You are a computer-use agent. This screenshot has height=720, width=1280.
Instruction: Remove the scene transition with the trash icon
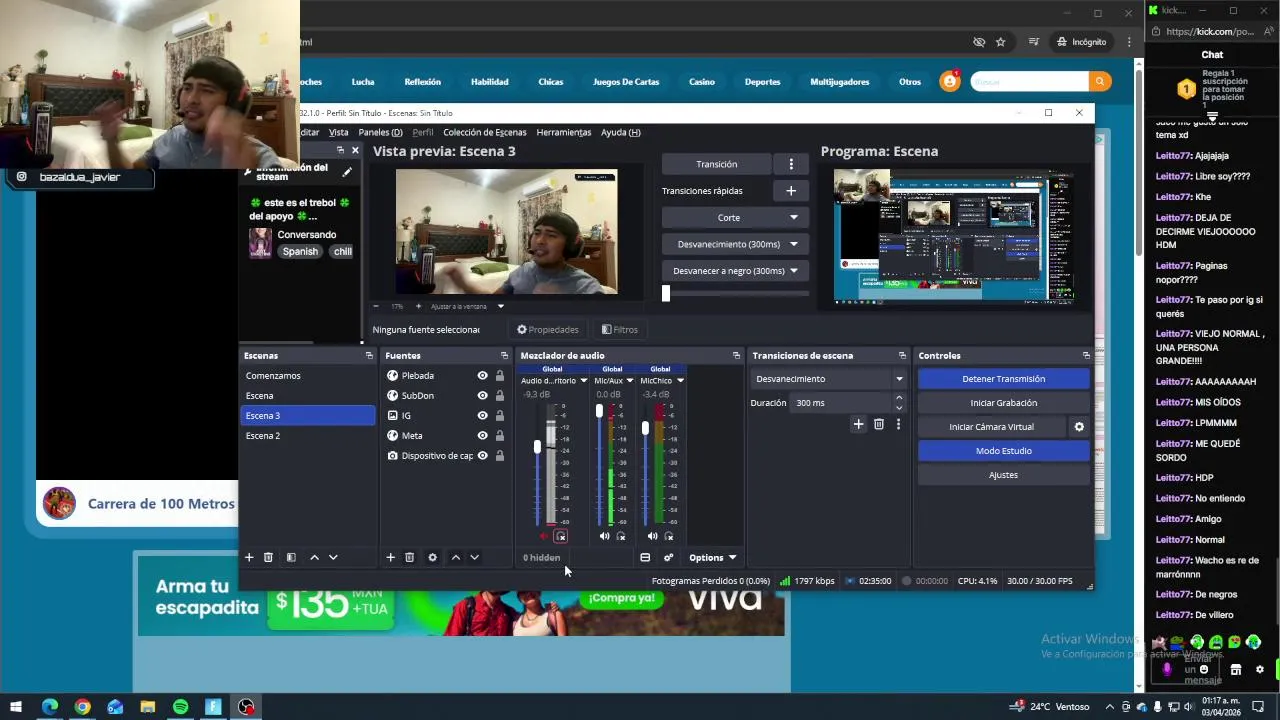(879, 424)
